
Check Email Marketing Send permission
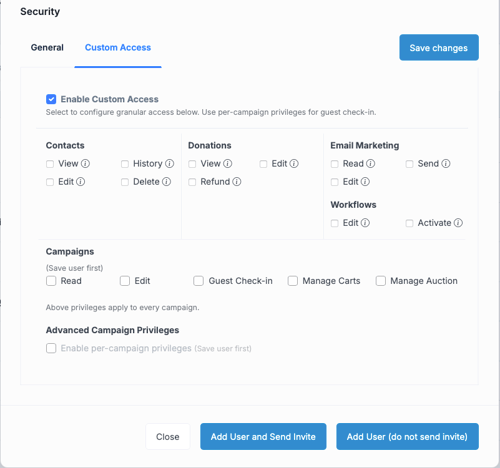410,164
